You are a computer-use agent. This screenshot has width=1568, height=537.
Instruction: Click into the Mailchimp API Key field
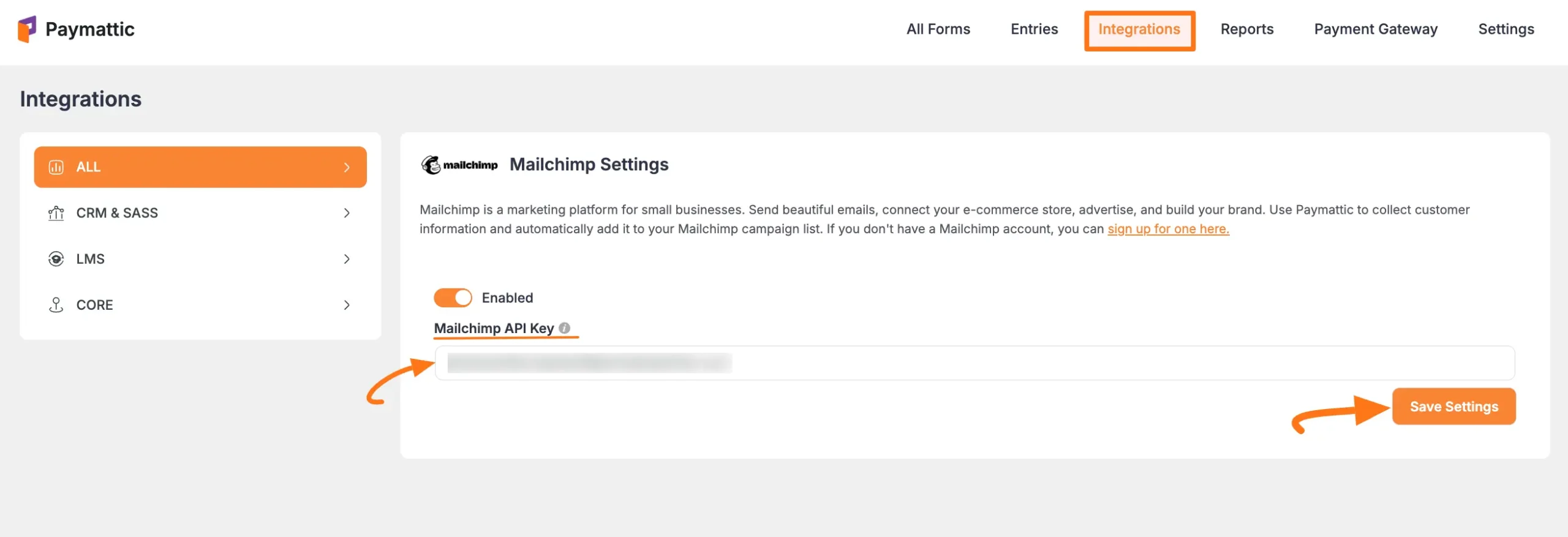coord(974,363)
